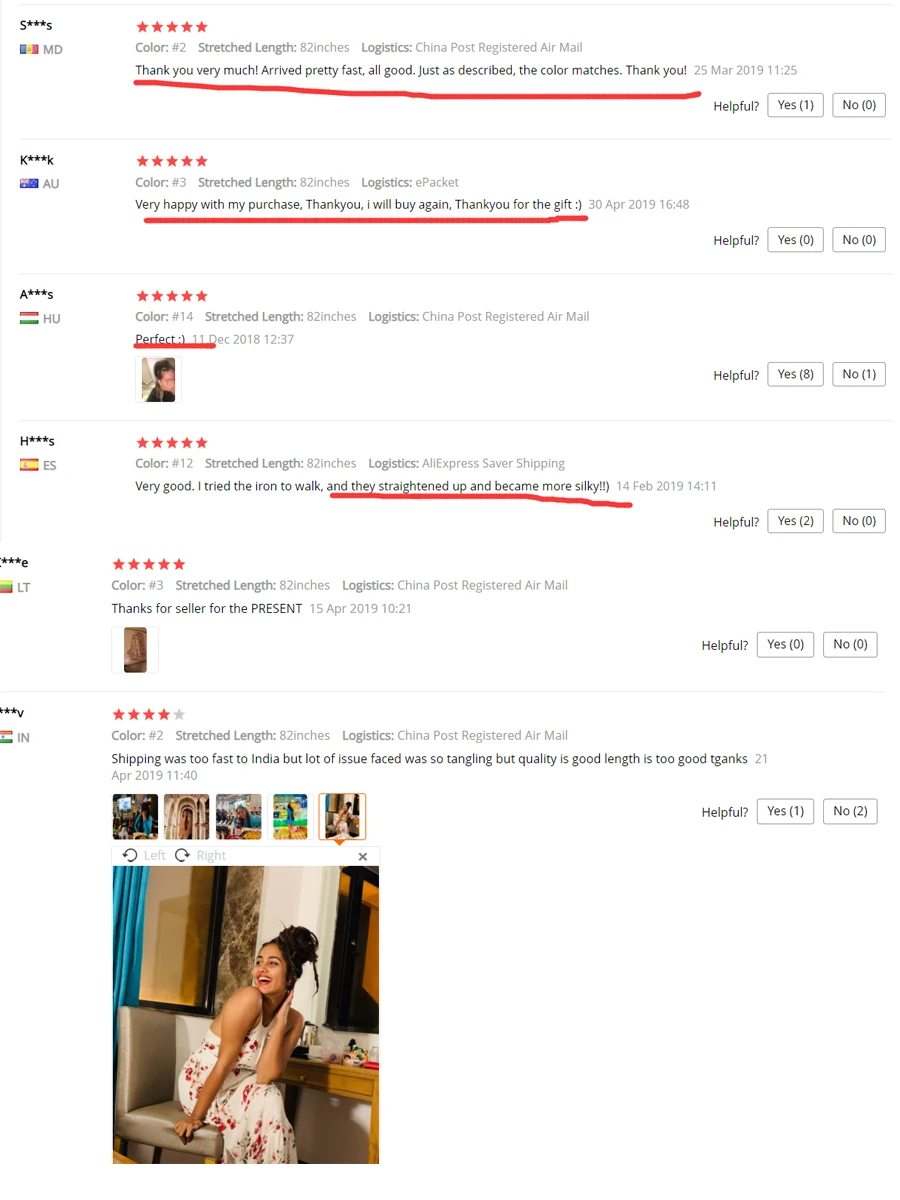Screen dimensions: 900x1200
Task: Click Yes (2) on the ES review
Action: 795,521
